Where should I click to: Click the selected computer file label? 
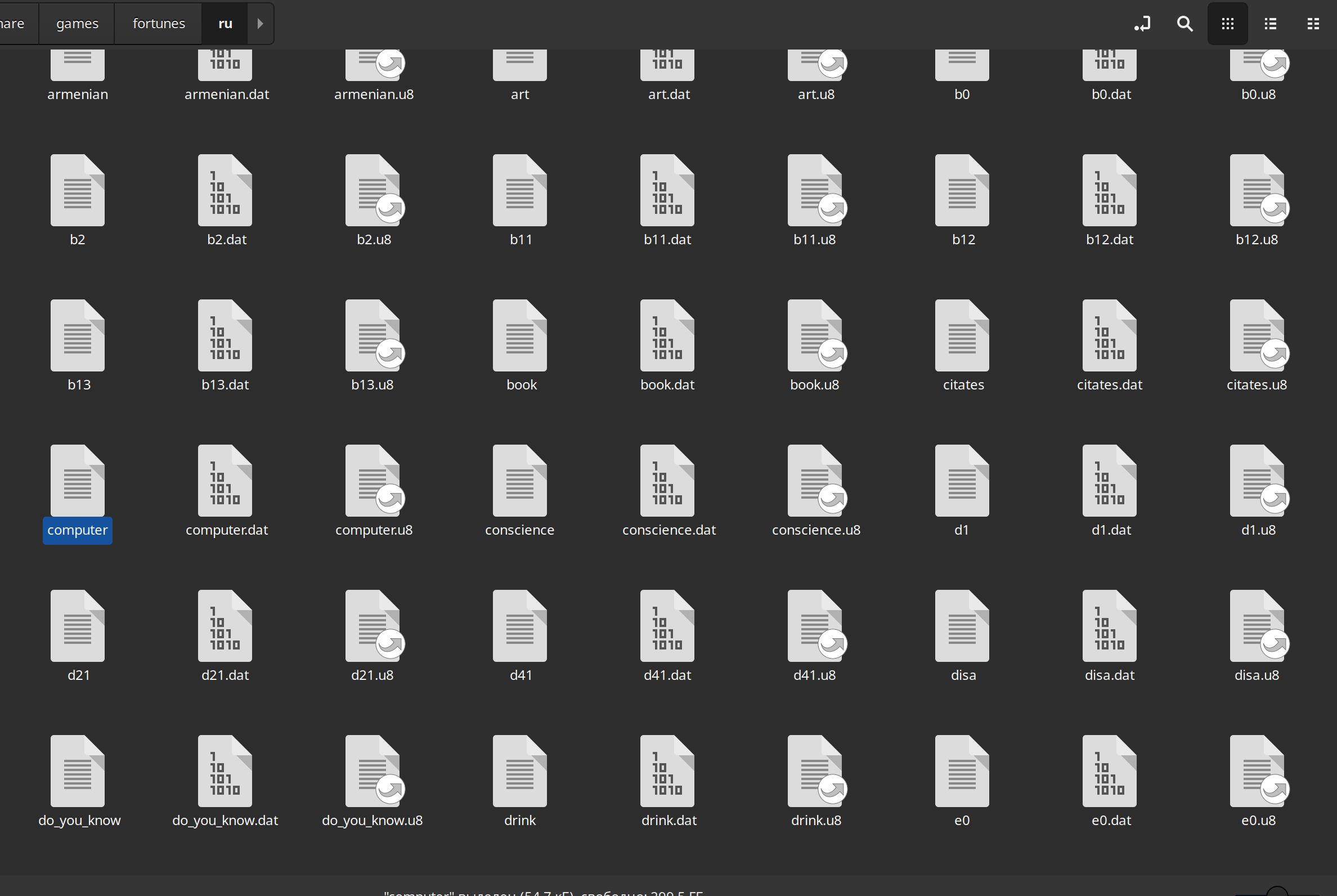[78, 530]
